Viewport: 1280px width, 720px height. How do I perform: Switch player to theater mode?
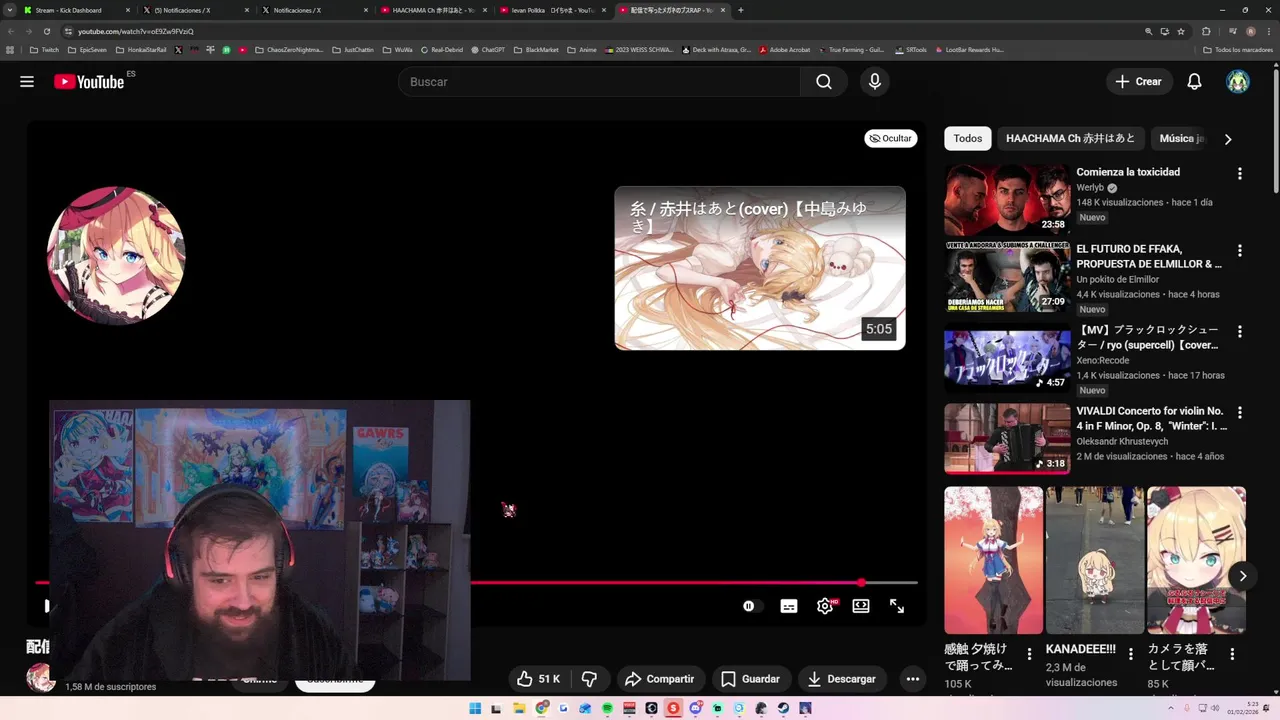(x=861, y=606)
